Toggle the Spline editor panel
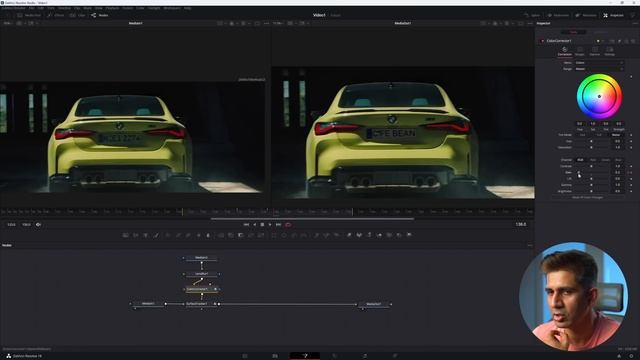 coord(532,15)
